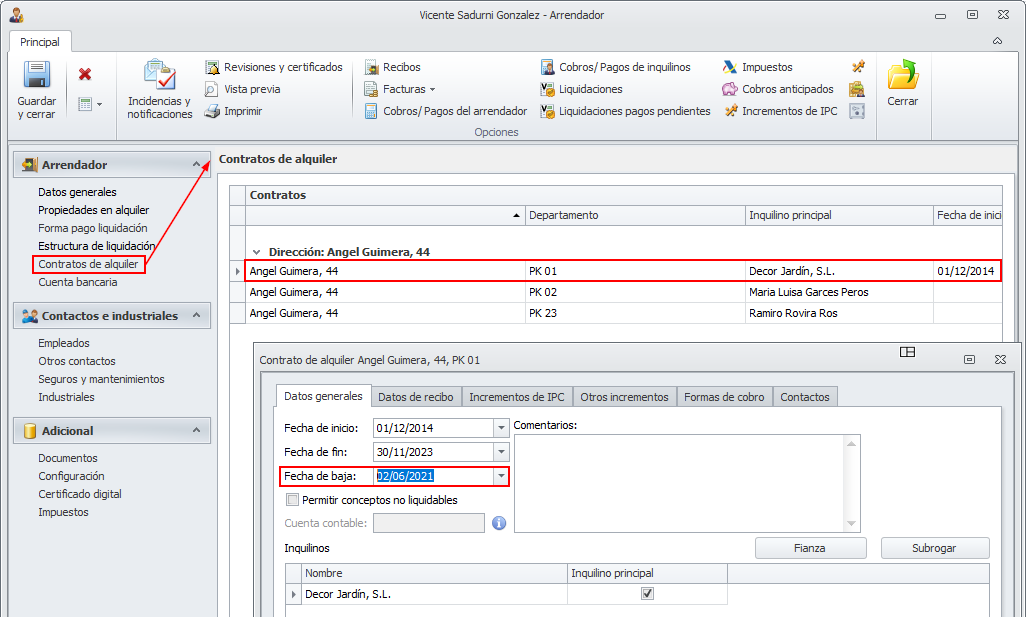Open Liquidaciones pagos pendientes

click(626, 111)
